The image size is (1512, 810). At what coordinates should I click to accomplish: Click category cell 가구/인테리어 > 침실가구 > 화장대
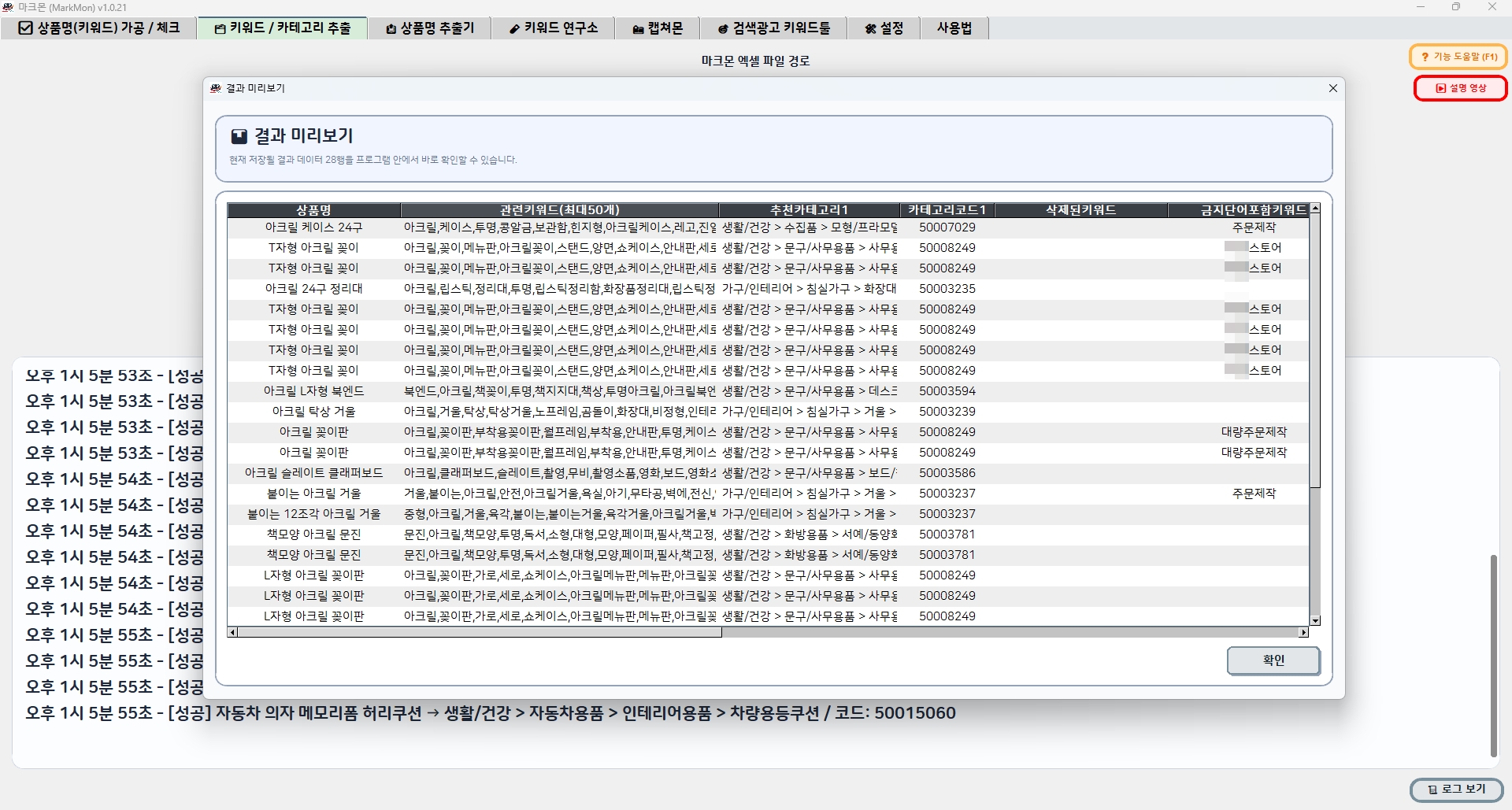pos(810,289)
